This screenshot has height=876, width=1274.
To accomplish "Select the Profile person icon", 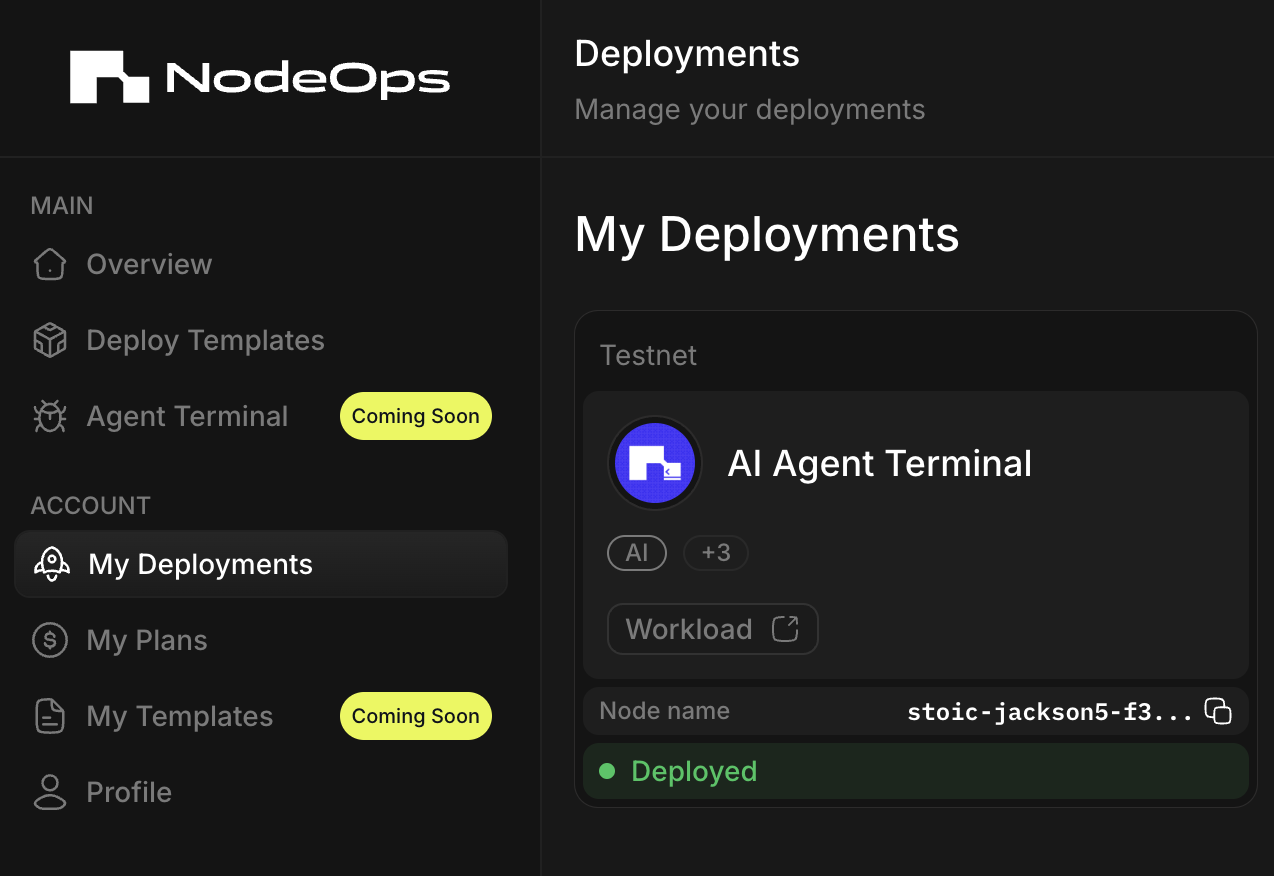I will (x=49, y=791).
